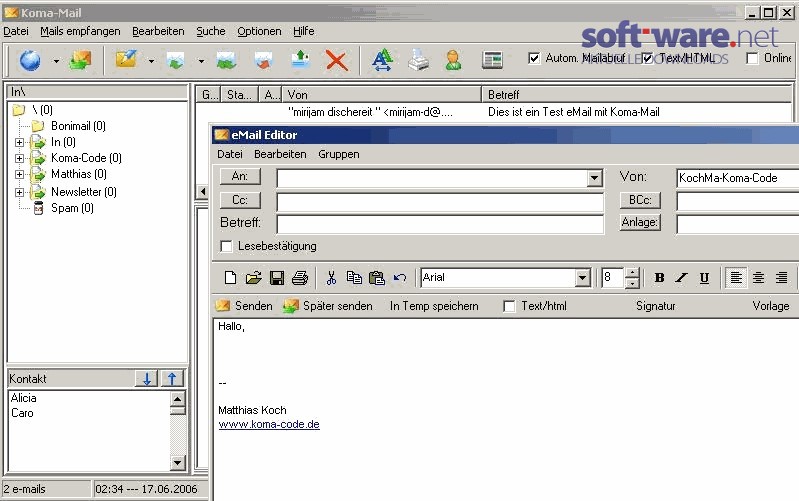Viewport: 799px width, 501px height.
Task: Increase font size with stepper up arrow
Action: coord(632,273)
